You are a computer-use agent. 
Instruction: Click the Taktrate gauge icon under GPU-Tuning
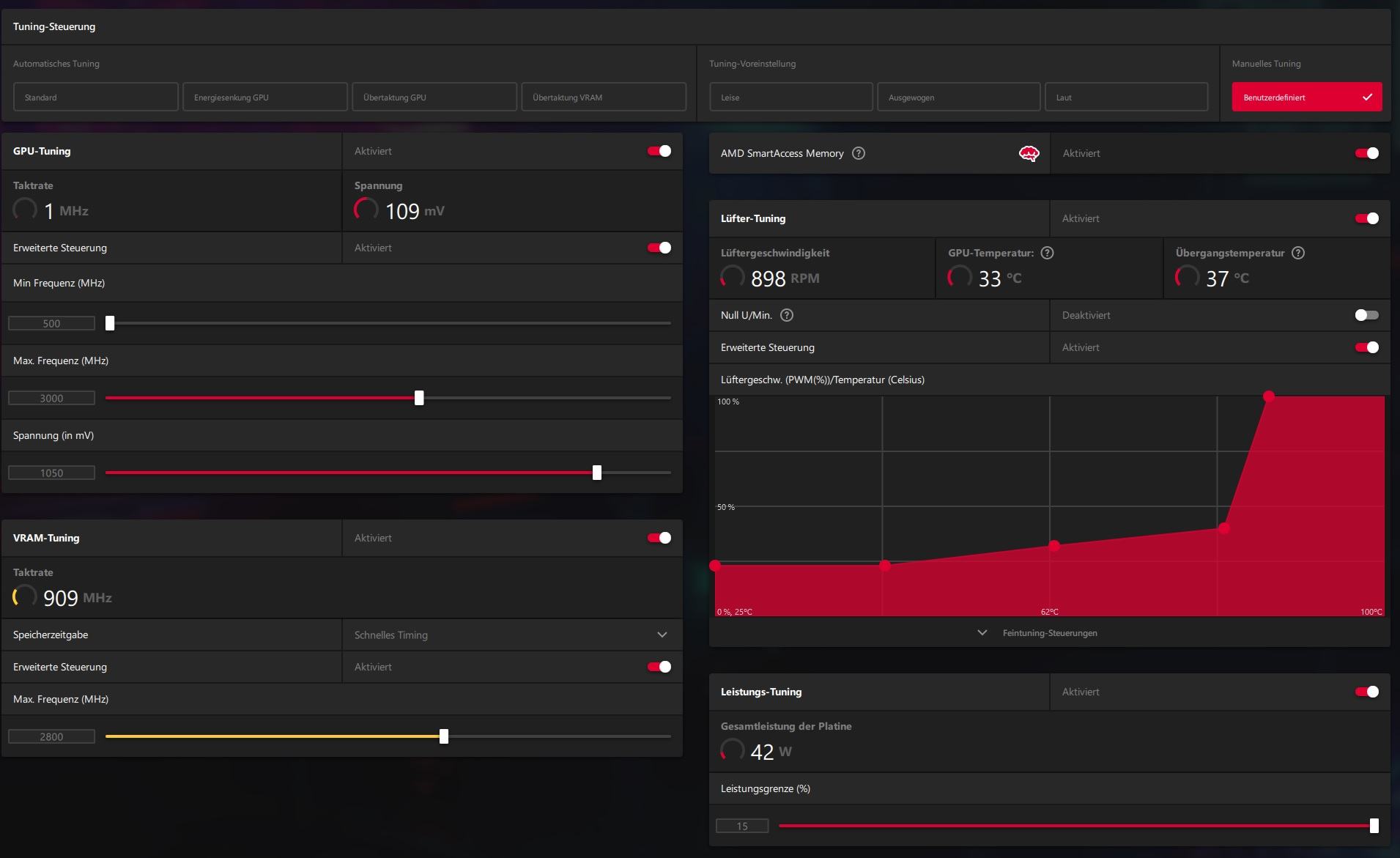(25, 210)
